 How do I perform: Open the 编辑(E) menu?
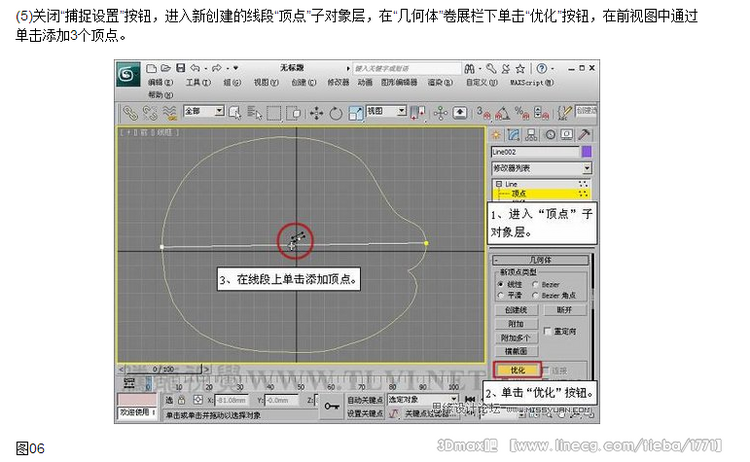pyautogui.click(x=161, y=83)
